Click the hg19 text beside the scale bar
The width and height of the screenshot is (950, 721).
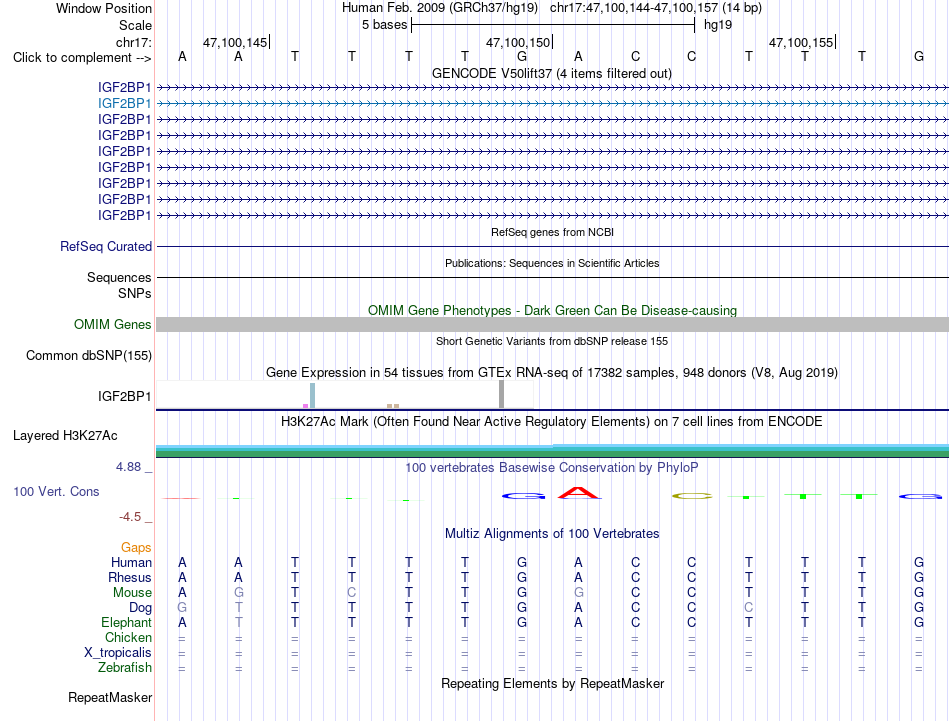click(718, 25)
